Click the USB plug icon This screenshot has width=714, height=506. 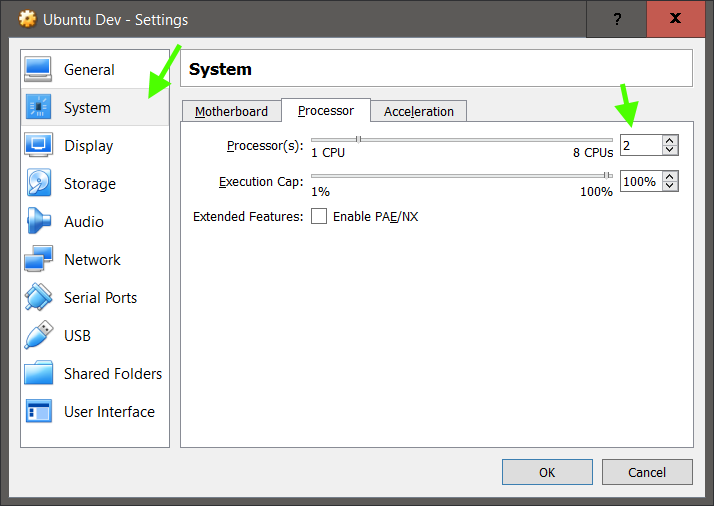38,335
